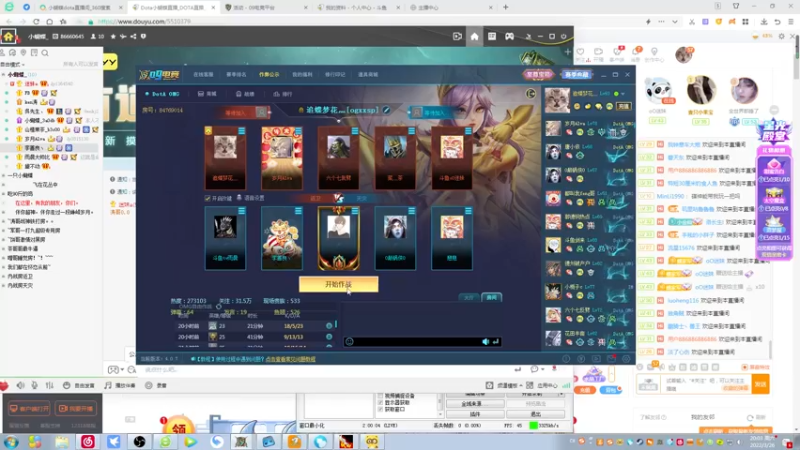
Task: Click the white home icon in the stream toolbar
Action: [x=474, y=37]
